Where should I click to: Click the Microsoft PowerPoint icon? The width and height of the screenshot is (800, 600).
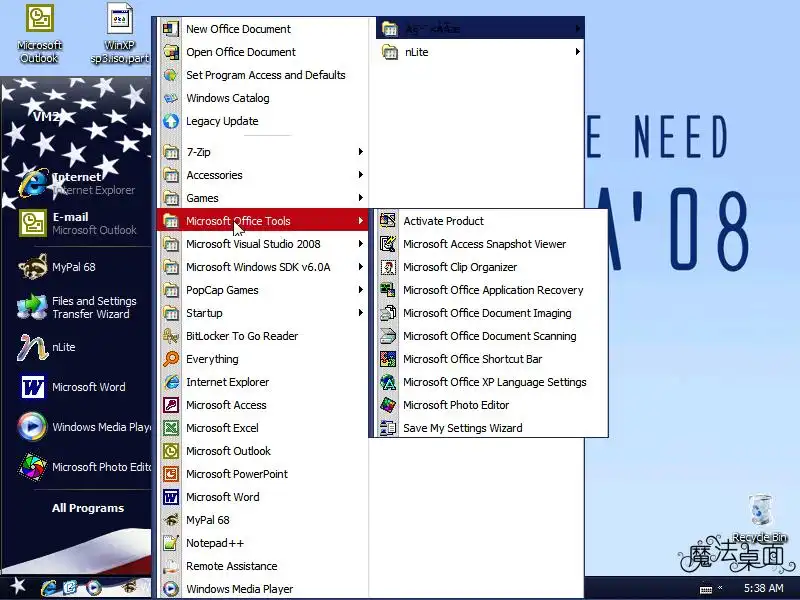point(170,473)
